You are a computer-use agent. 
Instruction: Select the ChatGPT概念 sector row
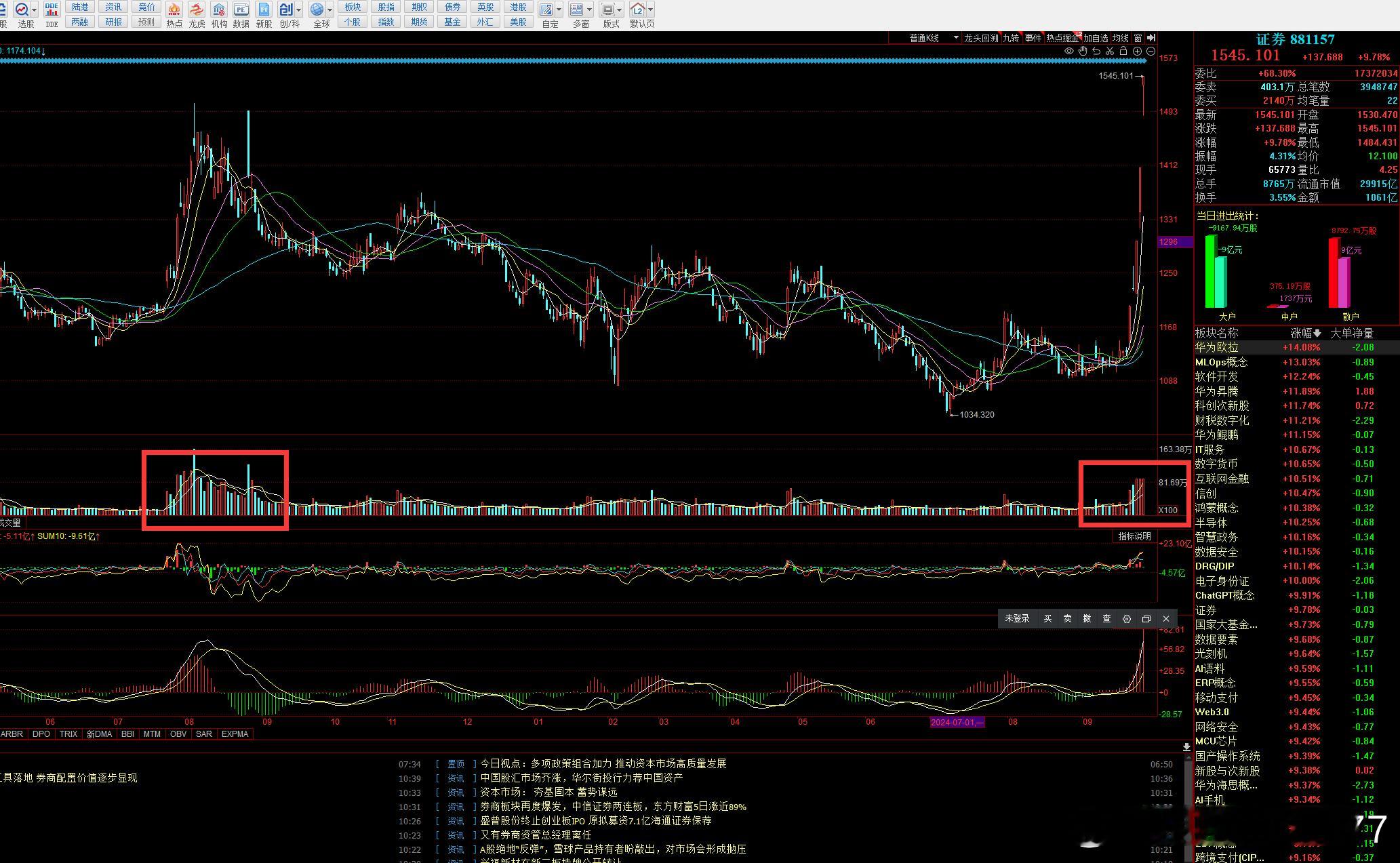(x=1296, y=595)
